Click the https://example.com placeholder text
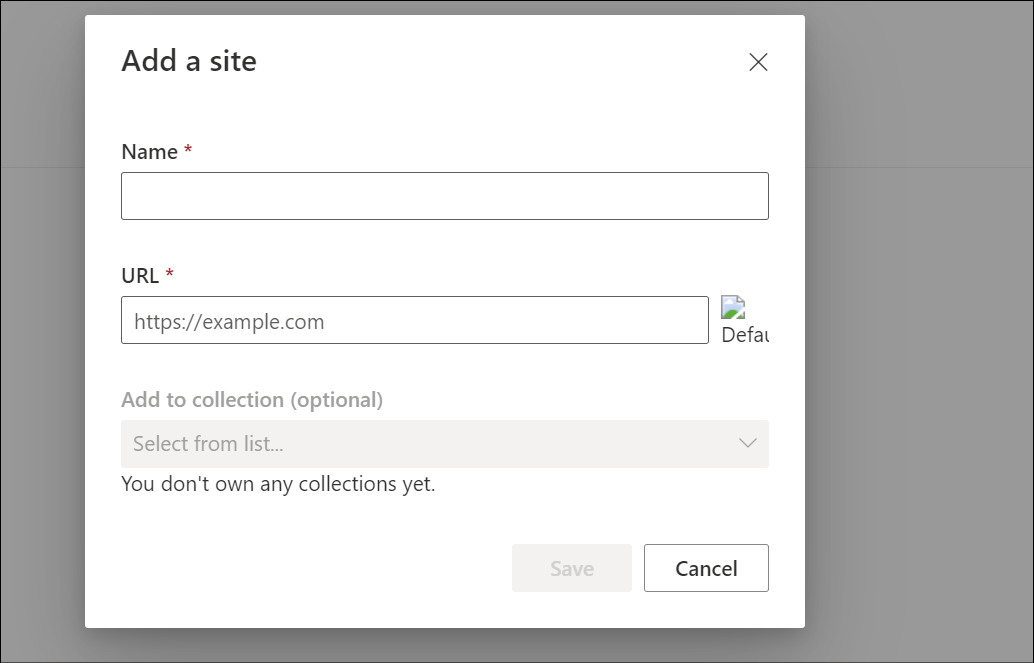Screen dimensions: 1034x663 [x=229, y=322]
